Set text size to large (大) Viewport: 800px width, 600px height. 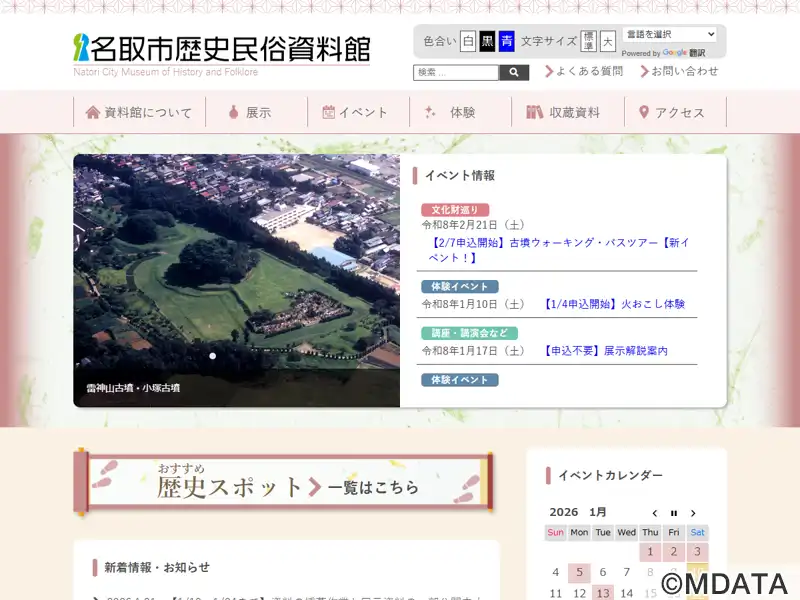[x=608, y=41]
